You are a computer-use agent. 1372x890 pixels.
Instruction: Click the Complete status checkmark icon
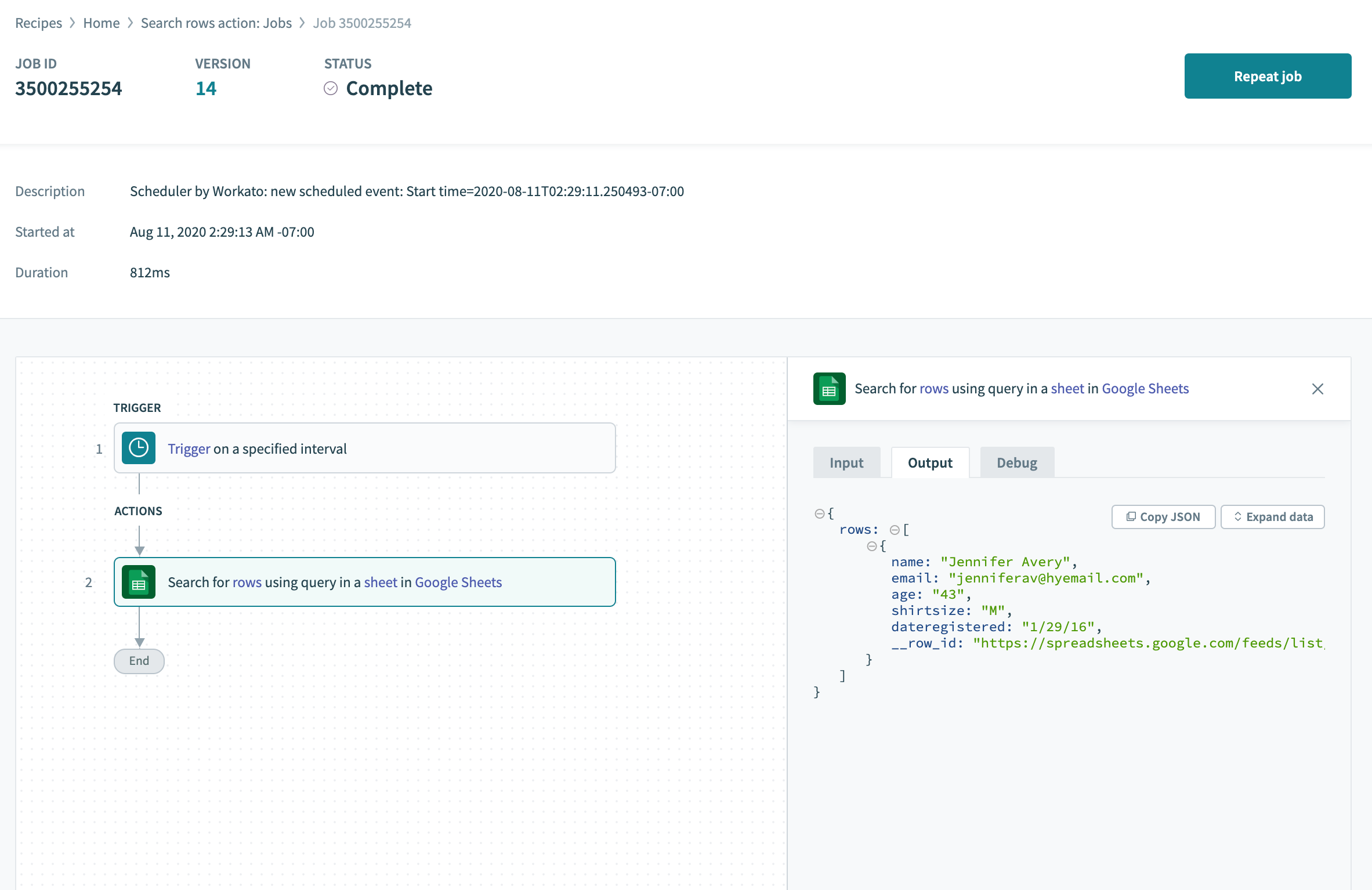331,88
